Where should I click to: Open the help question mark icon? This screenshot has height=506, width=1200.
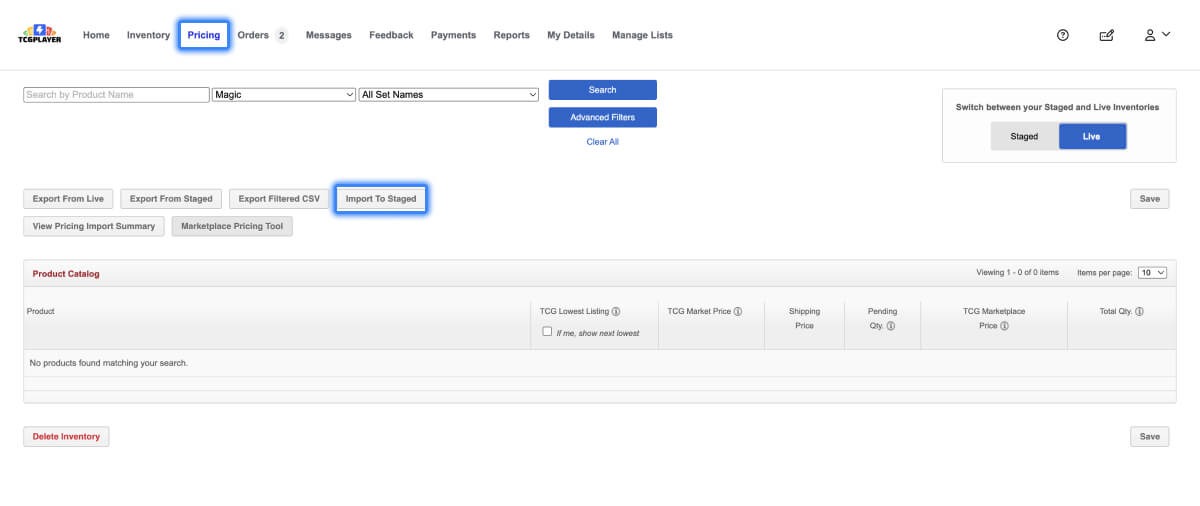[1063, 35]
